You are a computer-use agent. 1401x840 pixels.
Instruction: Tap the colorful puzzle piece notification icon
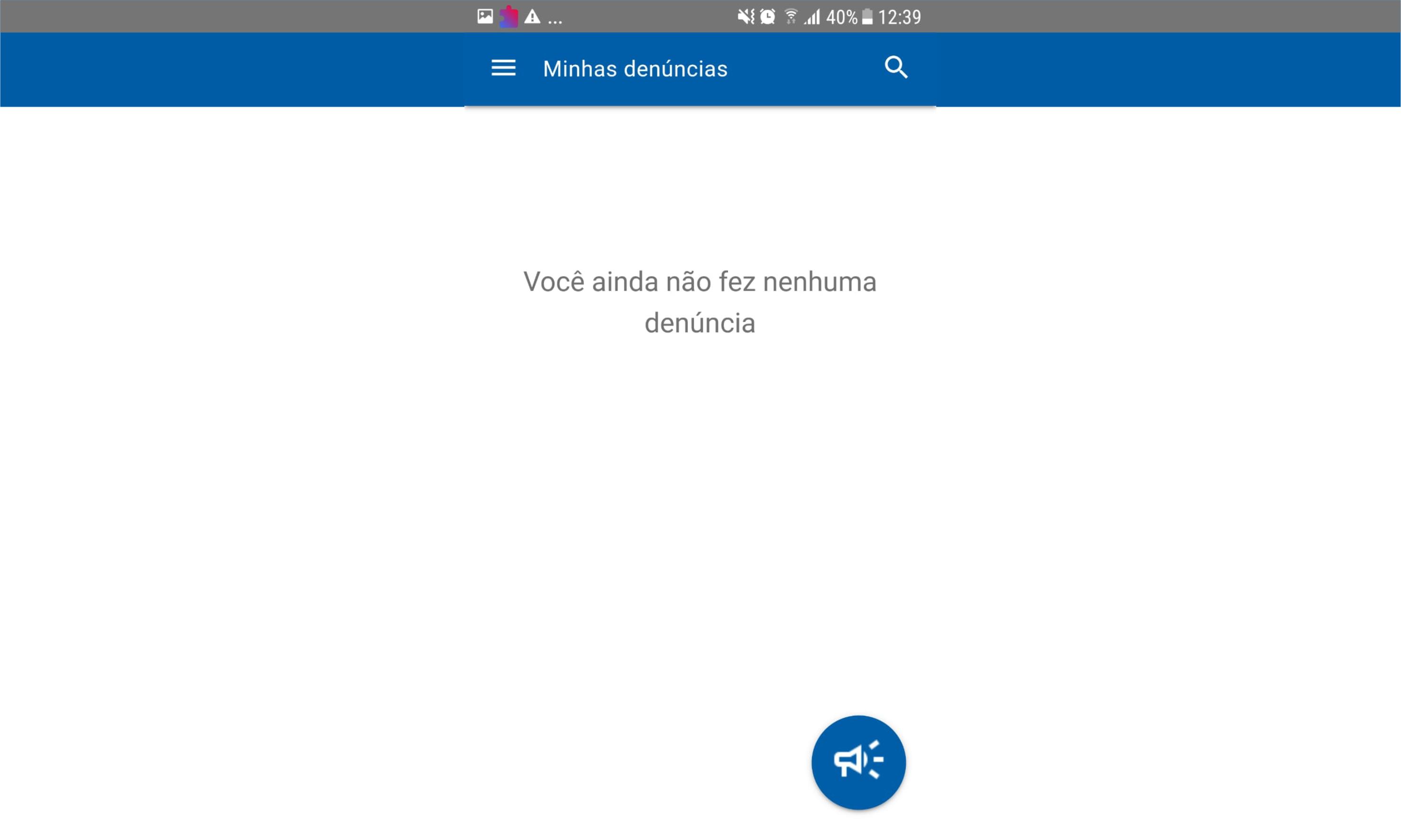point(508,17)
